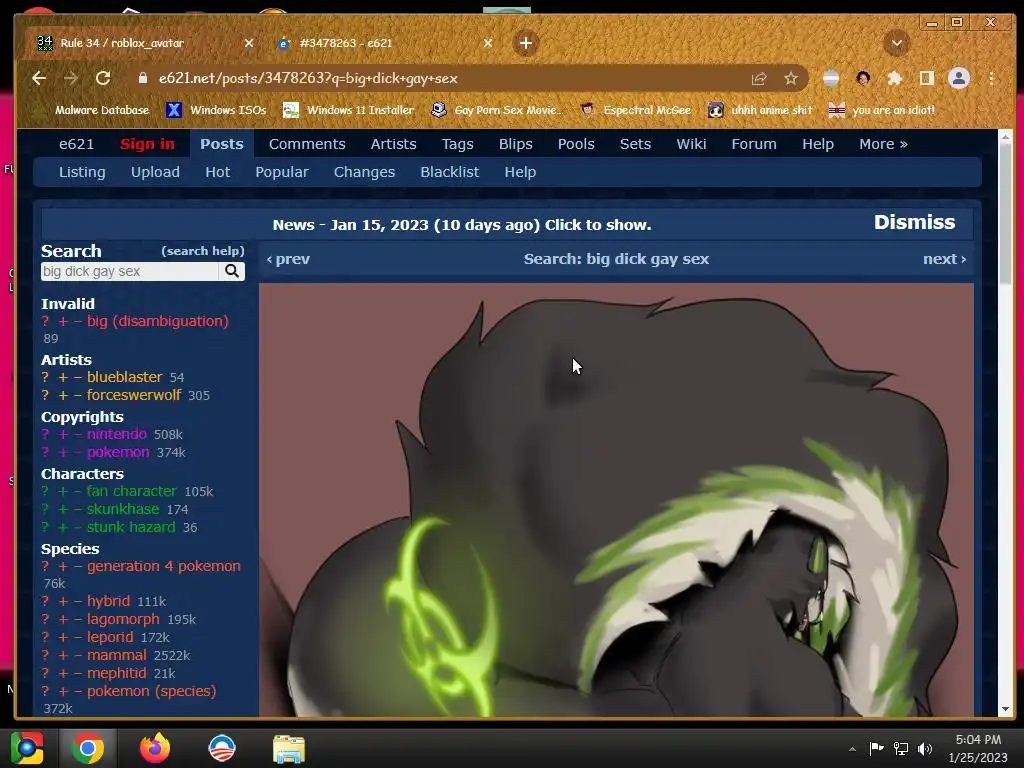Reload the current page

[x=103, y=78]
